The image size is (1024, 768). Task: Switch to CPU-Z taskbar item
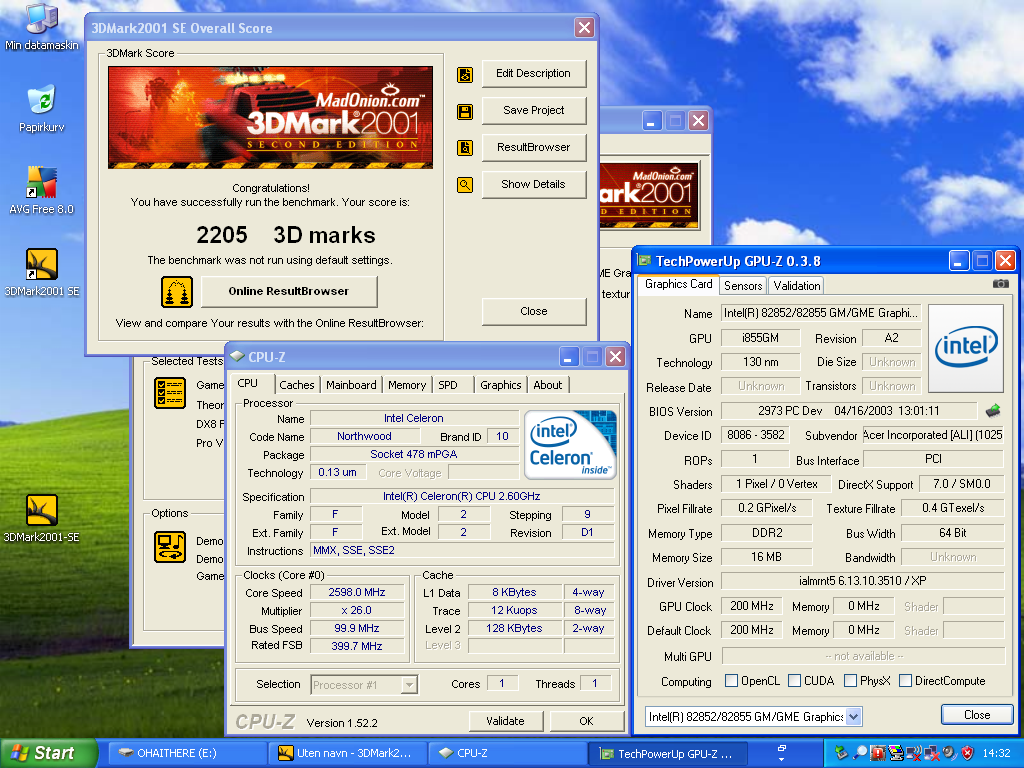(x=507, y=753)
